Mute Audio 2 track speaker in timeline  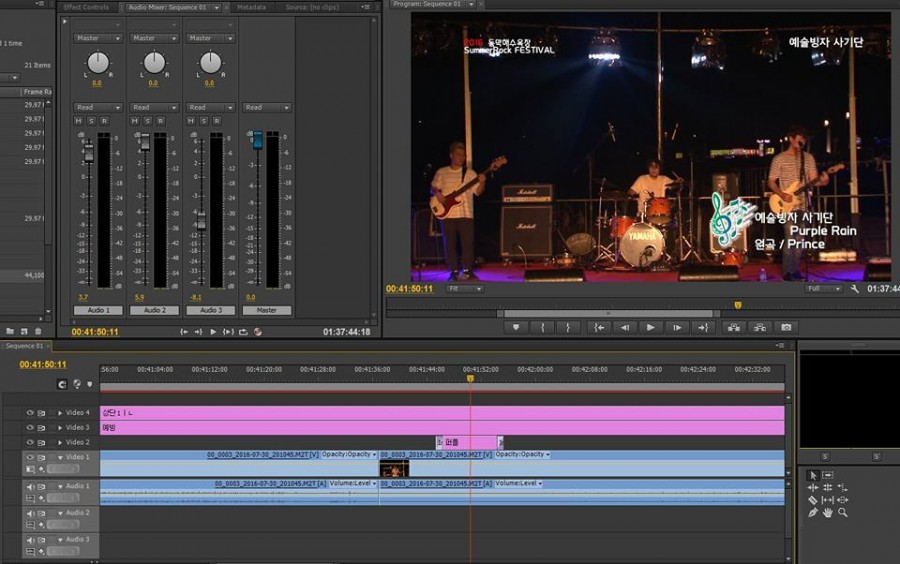(30, 514)
